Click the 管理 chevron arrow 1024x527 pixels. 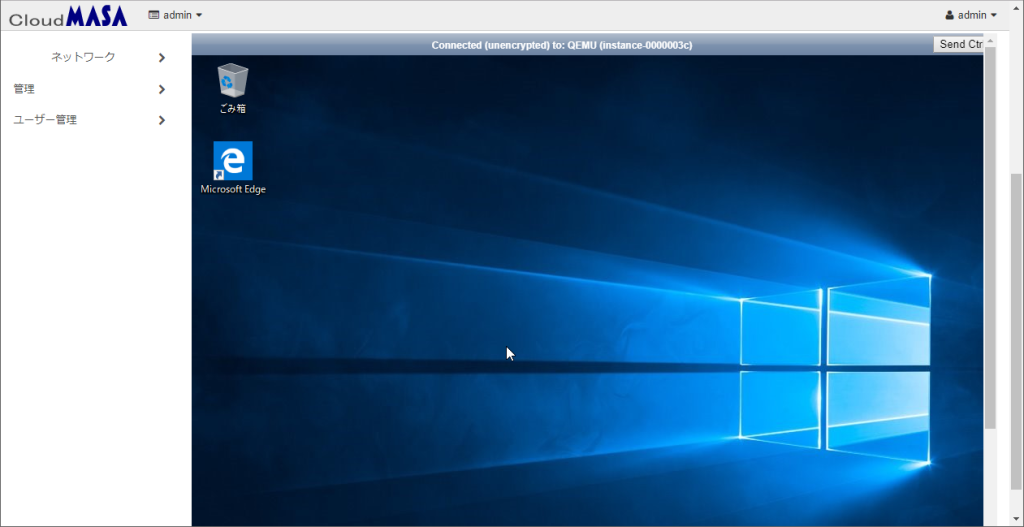(x=162, y=89)
